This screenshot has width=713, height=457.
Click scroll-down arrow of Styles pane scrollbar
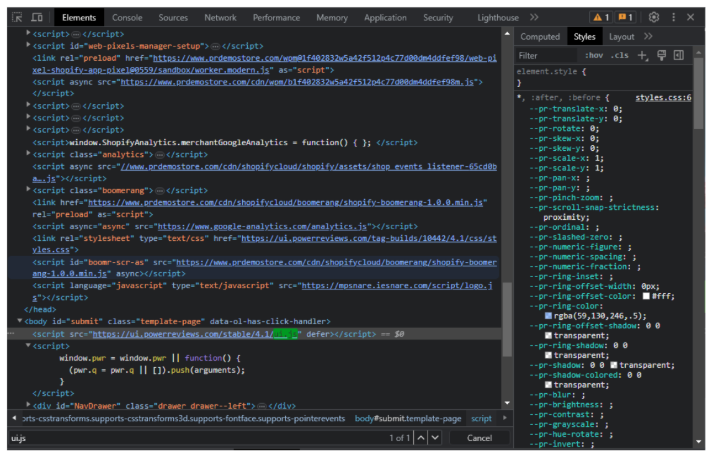[x=698, y=441]
